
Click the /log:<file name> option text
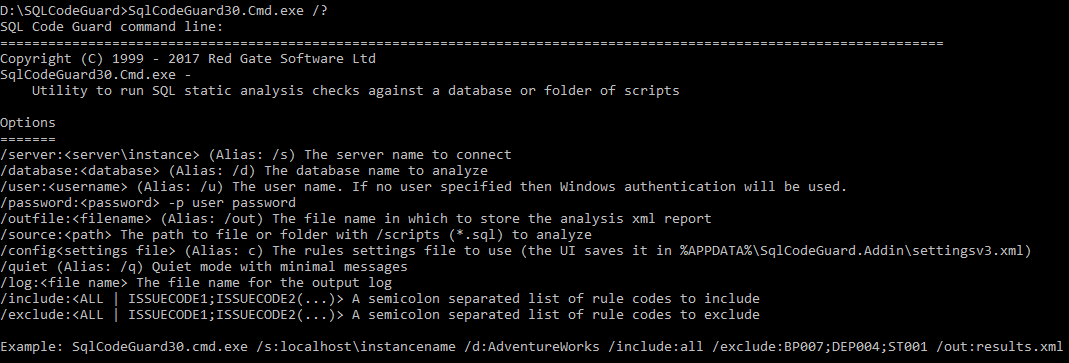[x=64, y=282]
